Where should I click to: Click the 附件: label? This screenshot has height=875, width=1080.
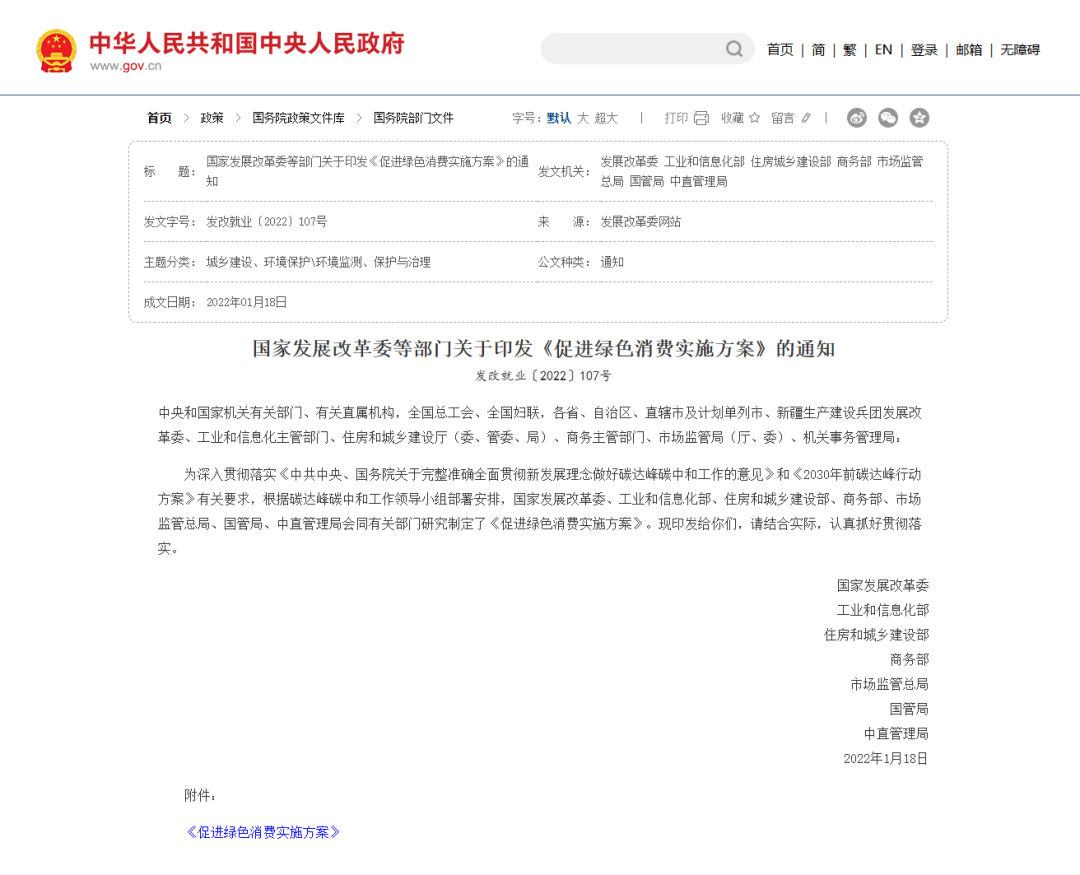tap(200, 796)
